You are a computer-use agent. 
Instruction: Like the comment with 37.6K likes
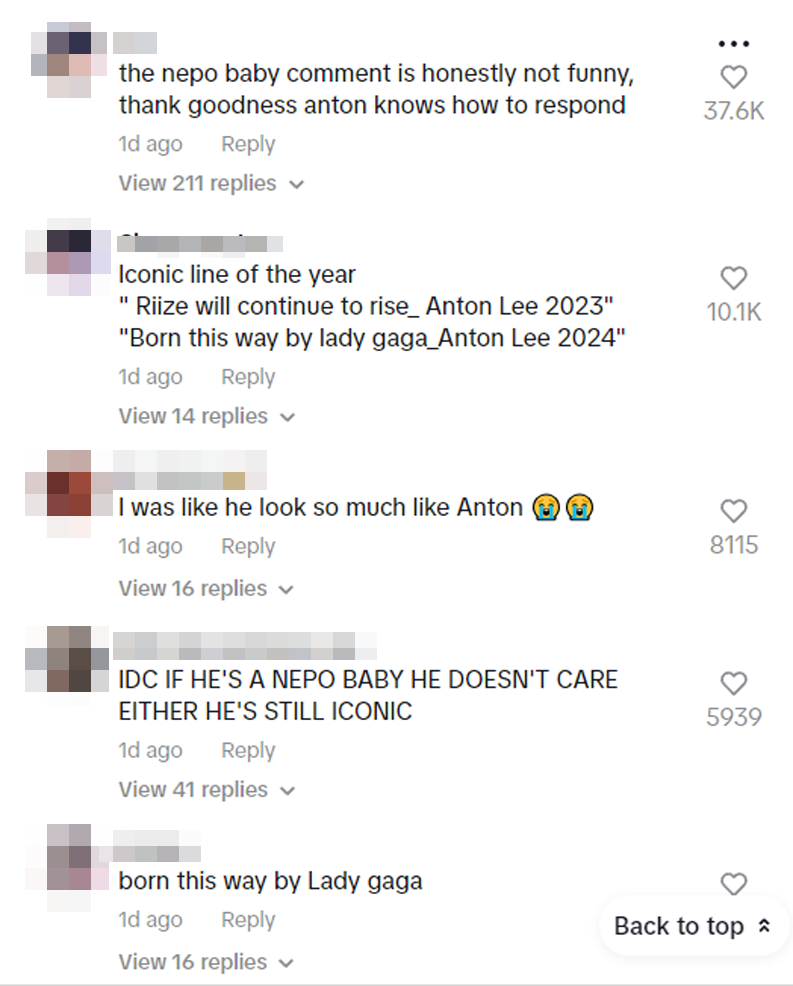[733, 77]
